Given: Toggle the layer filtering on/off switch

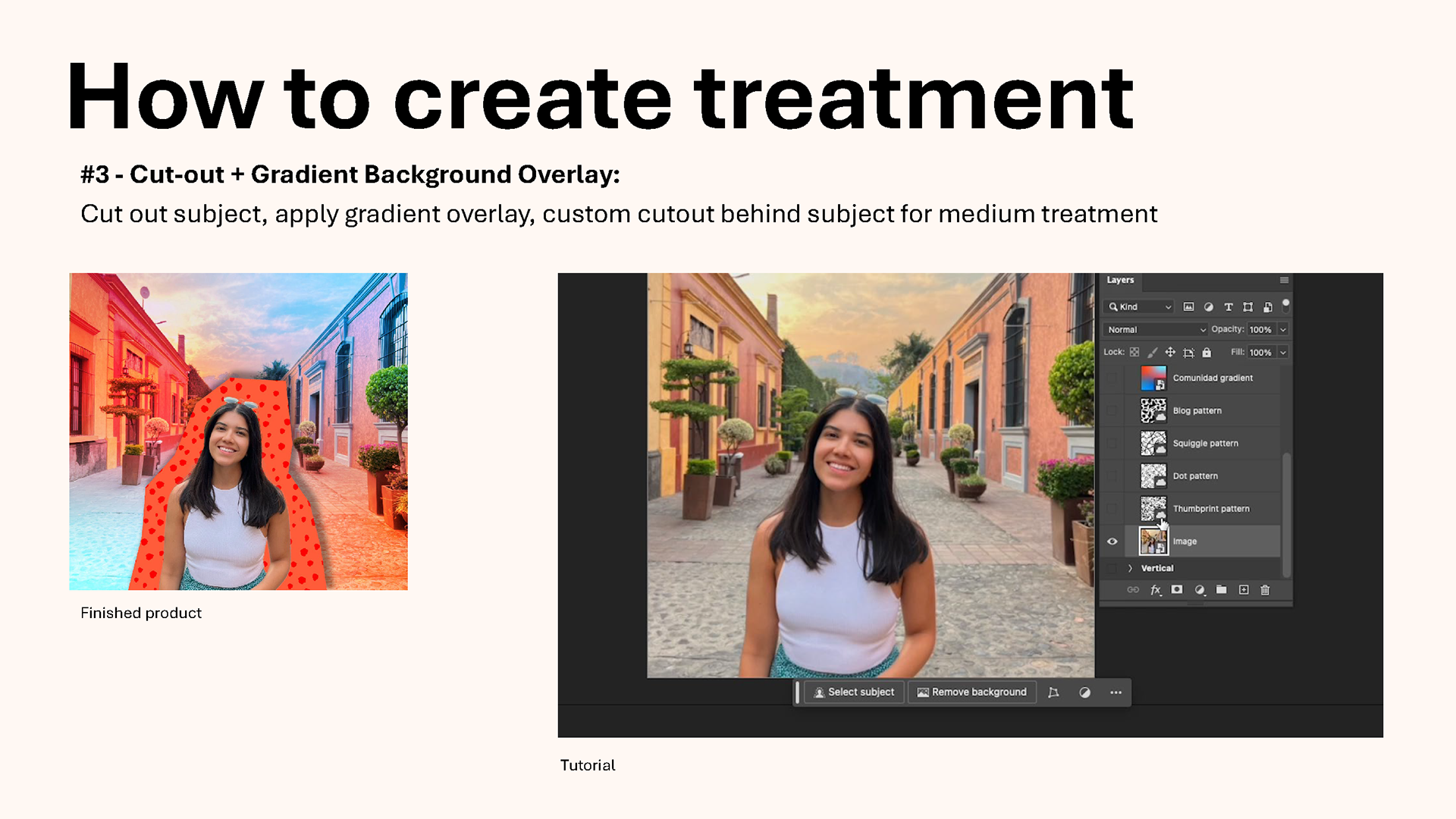Looking at the screenshot, I should [1285, 306].
